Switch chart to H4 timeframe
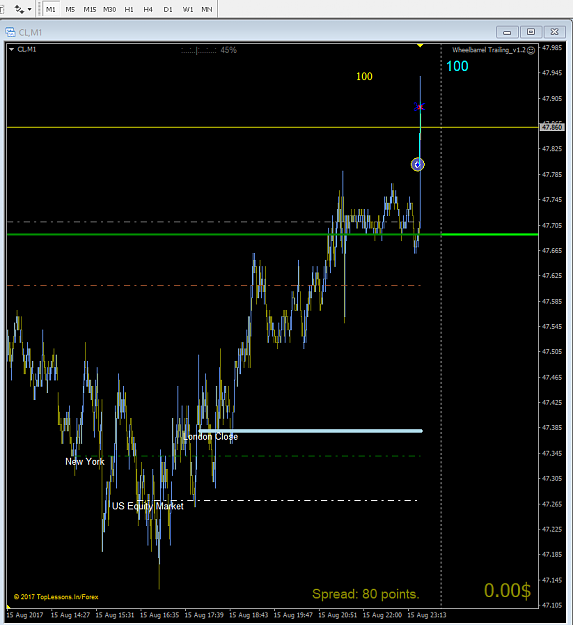The width and height of the screenshot is (573, 625). 148,9
